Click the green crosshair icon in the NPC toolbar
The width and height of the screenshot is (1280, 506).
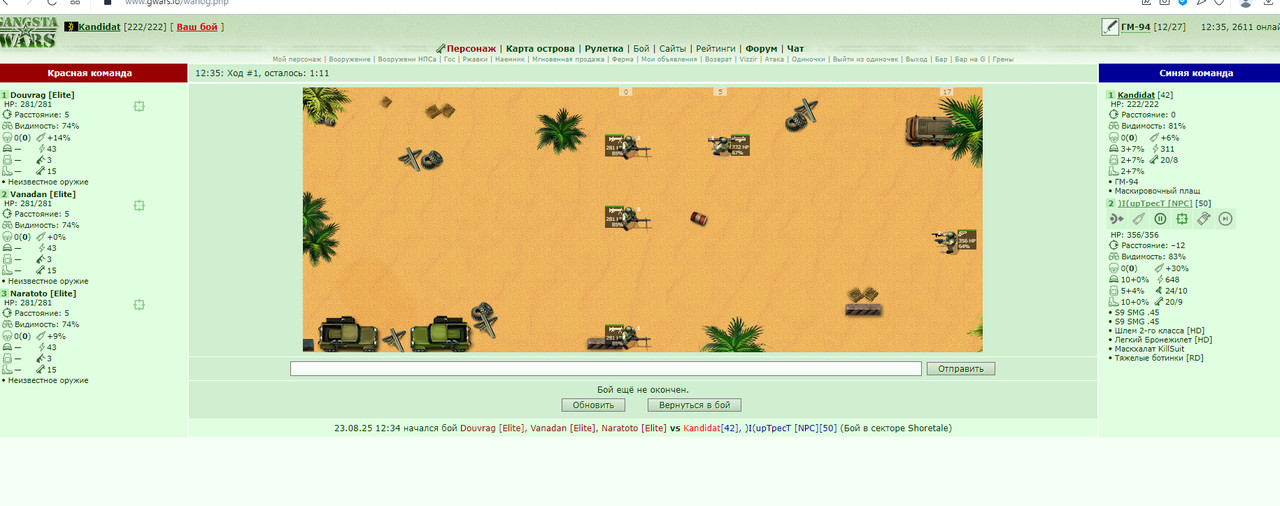[x=1182, y=219]
